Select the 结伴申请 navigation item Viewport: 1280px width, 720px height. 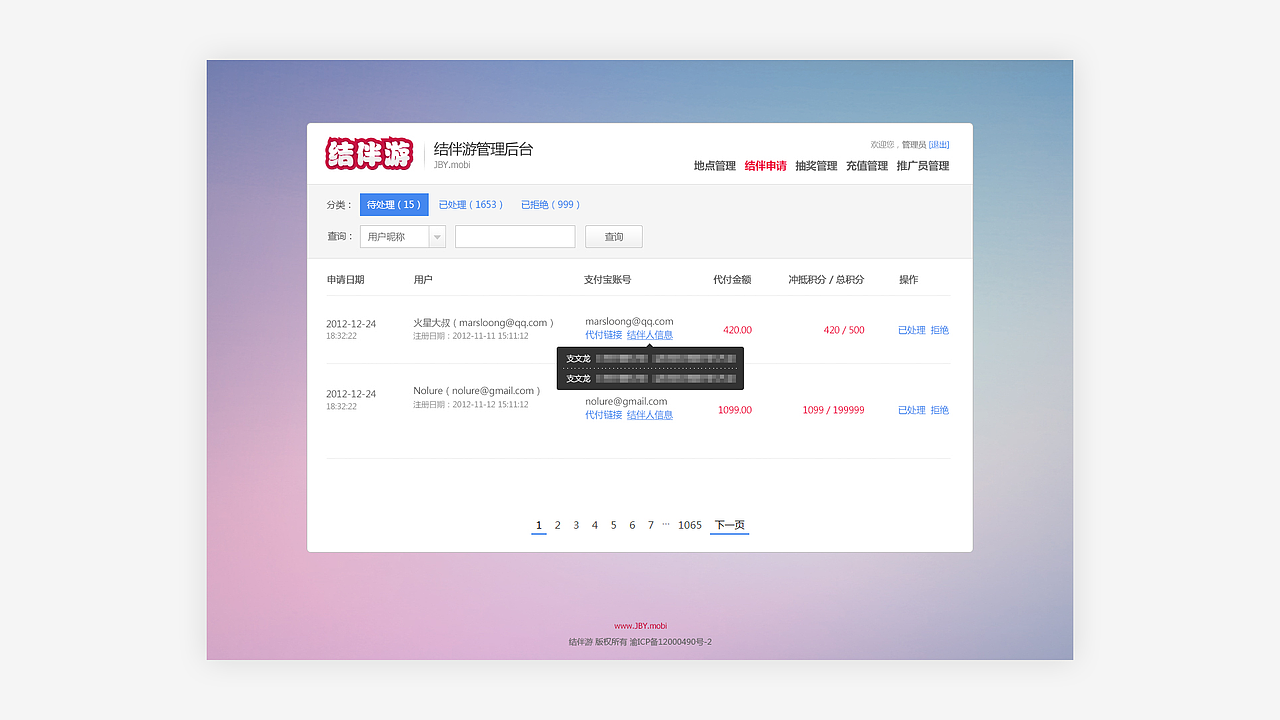(x=765, y=165)
